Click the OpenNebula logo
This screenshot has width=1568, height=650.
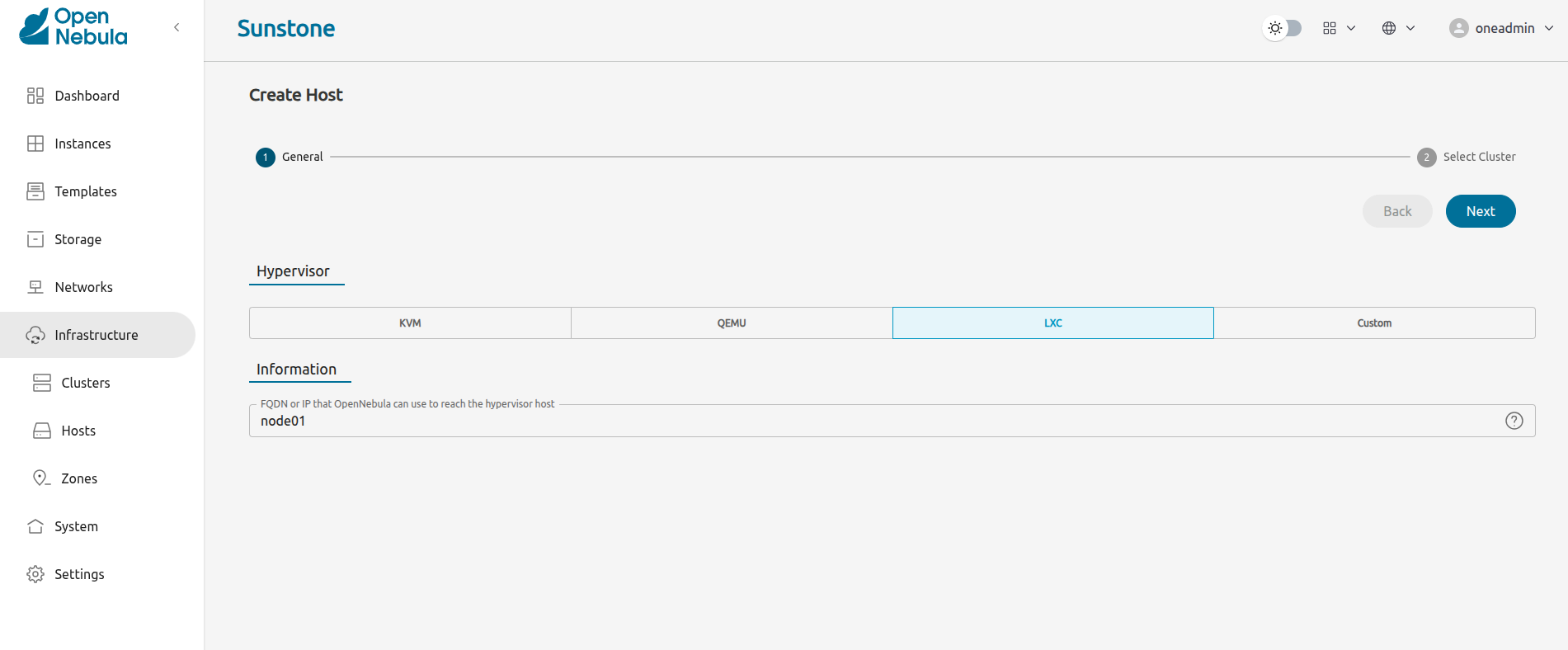(73, 26)
